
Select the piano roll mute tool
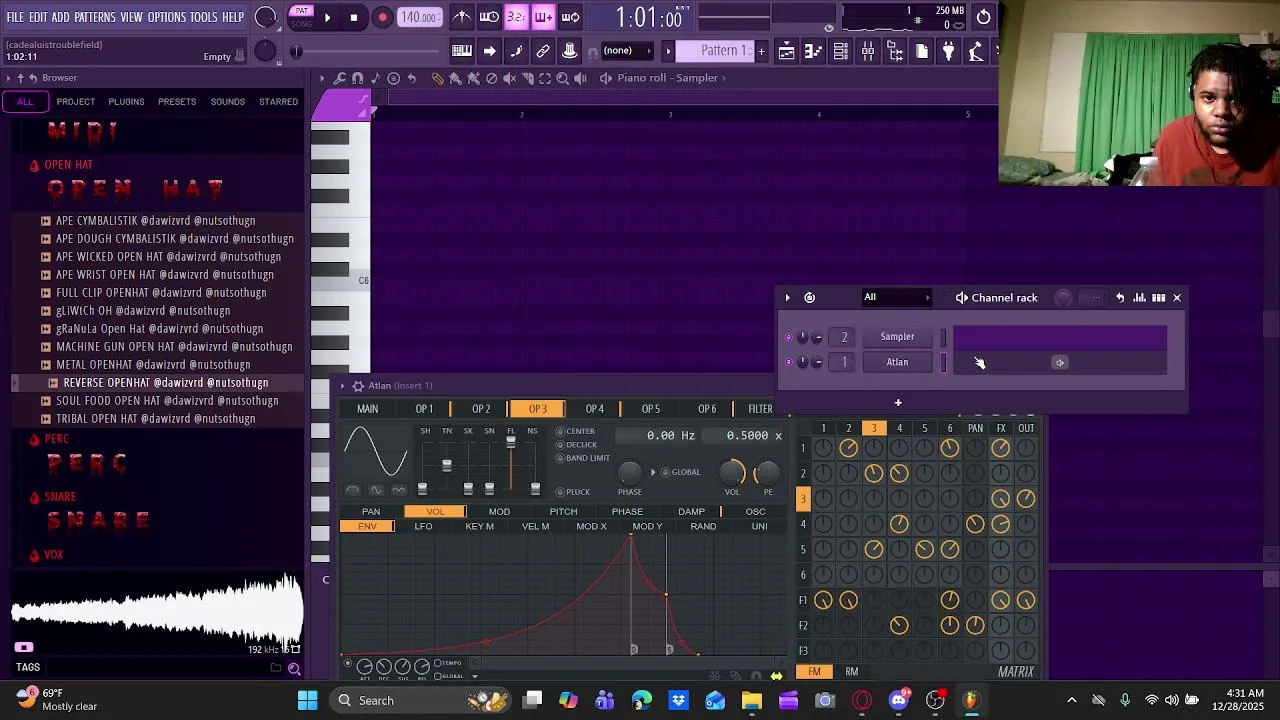509,78
